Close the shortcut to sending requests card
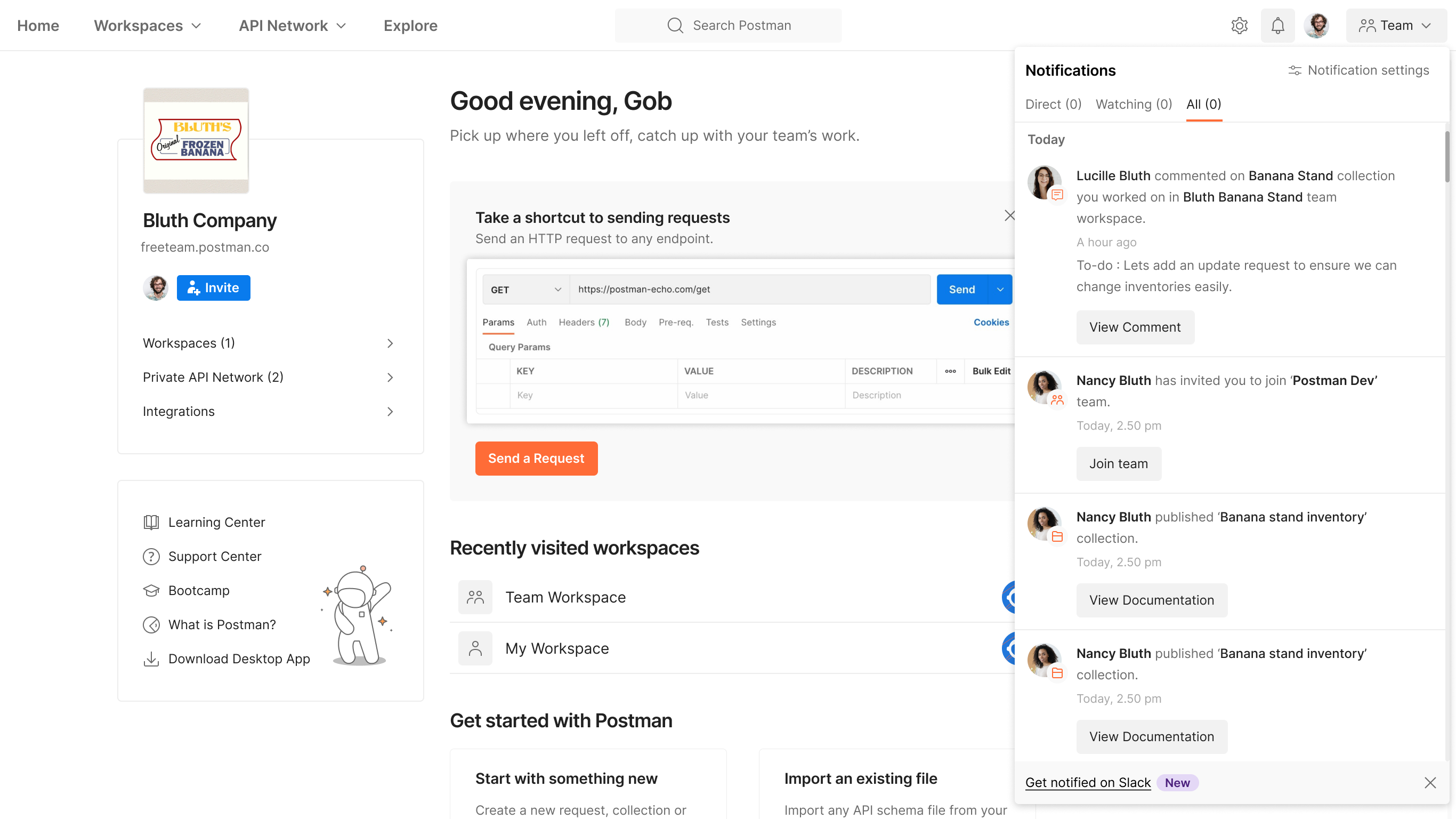Screen dimensions: 1456x819 [x=1009, y=215]
